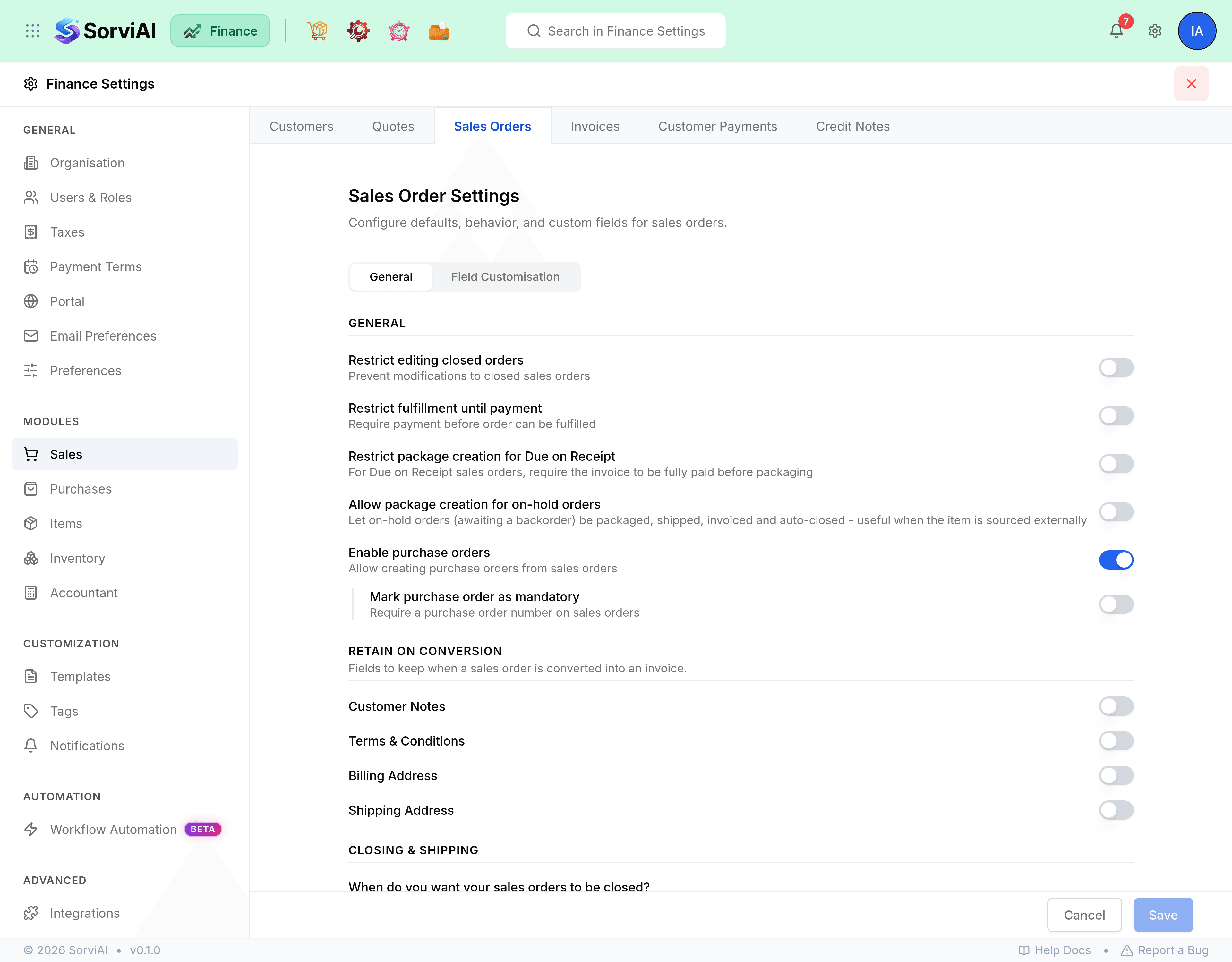Close Finance Settings with red X
This screenshot has height=962, width=1232.
tap(1191, 84)
